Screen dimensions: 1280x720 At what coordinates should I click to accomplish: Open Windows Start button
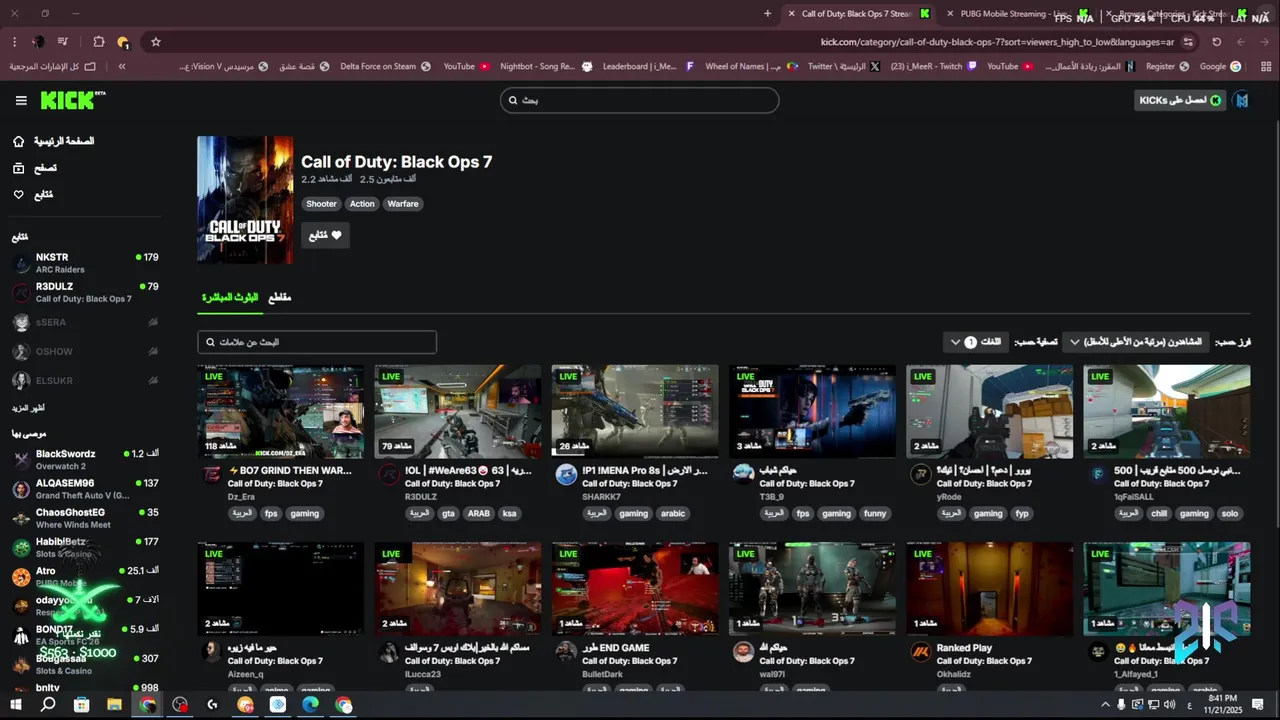point(14,704)
